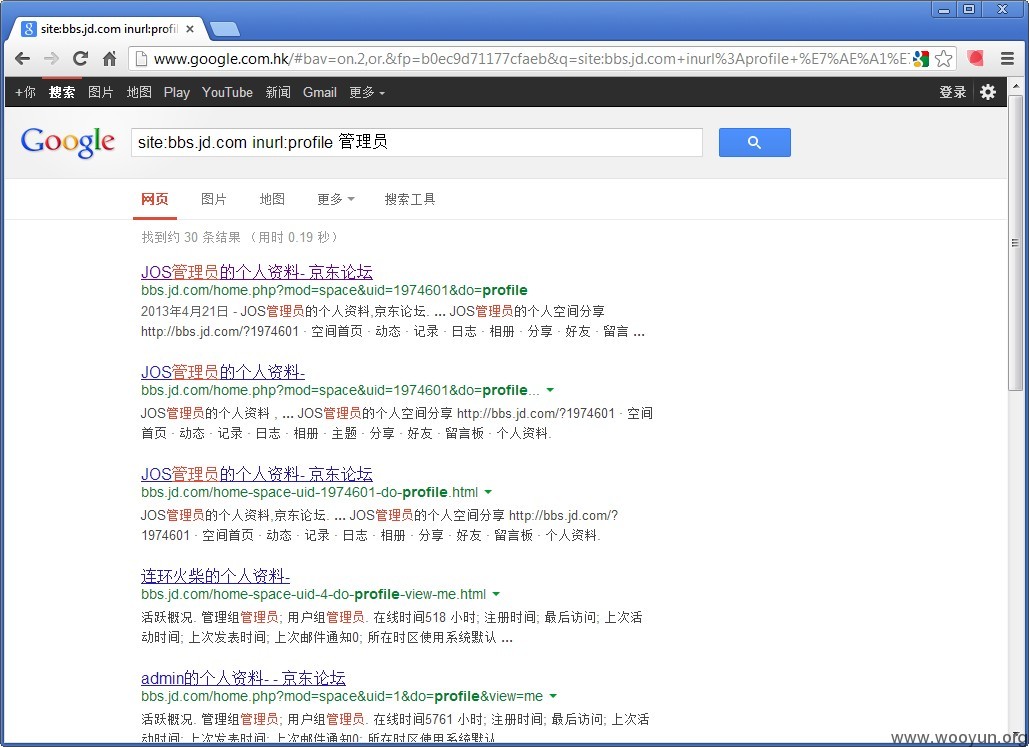Expand arrow next to uid=1&do=profile&view=me URL
The height and width of the screenshot is (747, 1029).
(553, 696)
